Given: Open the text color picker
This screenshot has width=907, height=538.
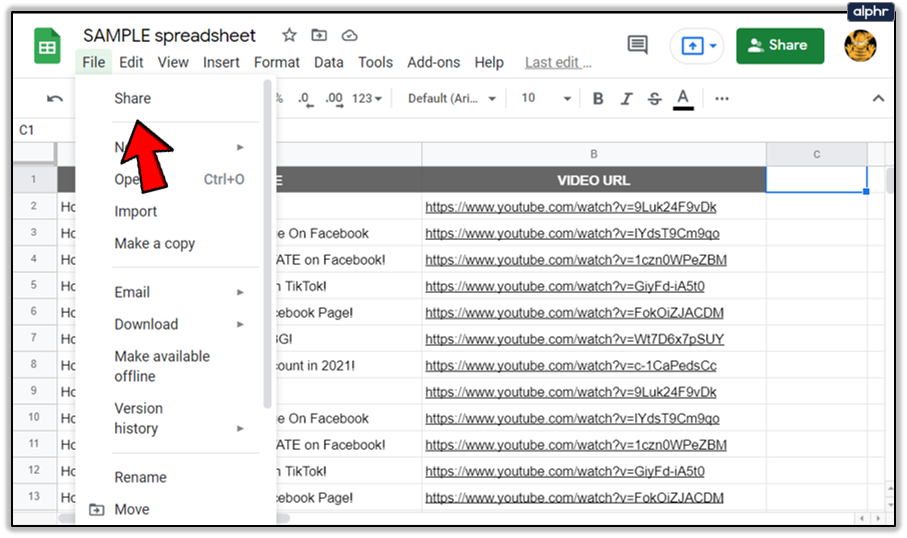Looking at the screenshot, I should pyautogui.click(x=683, y=98).
